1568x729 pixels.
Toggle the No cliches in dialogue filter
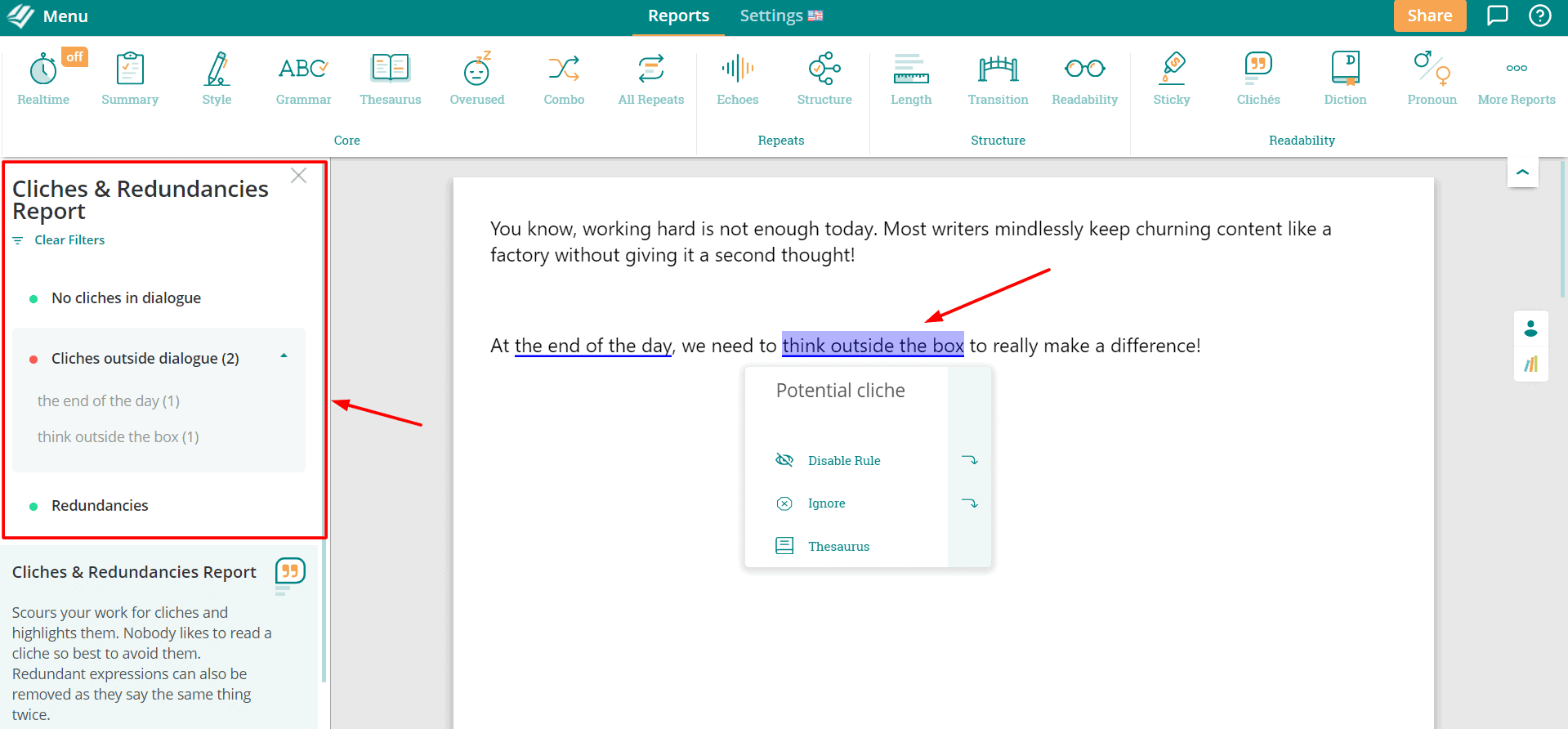(126, 298)
